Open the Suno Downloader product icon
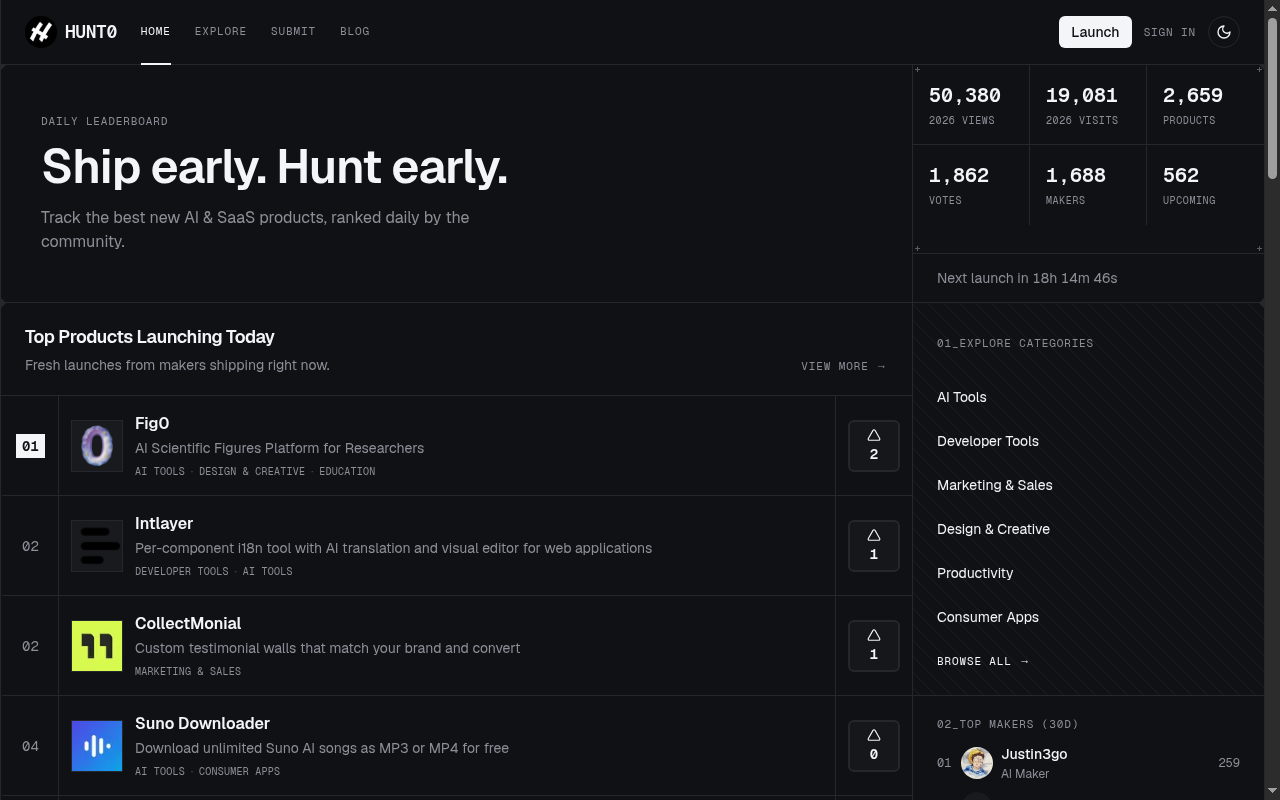Viewport: 1280px width, 800px height. tap(97, 746)
